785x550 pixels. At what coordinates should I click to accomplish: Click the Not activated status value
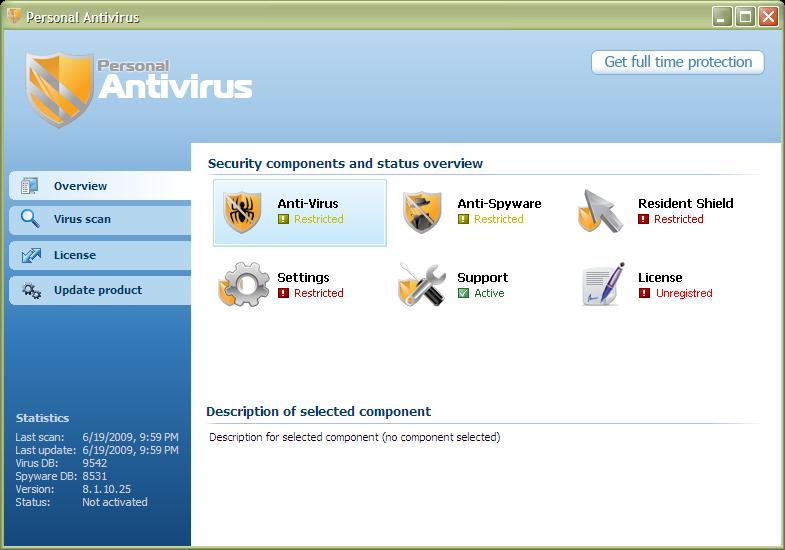115,502
